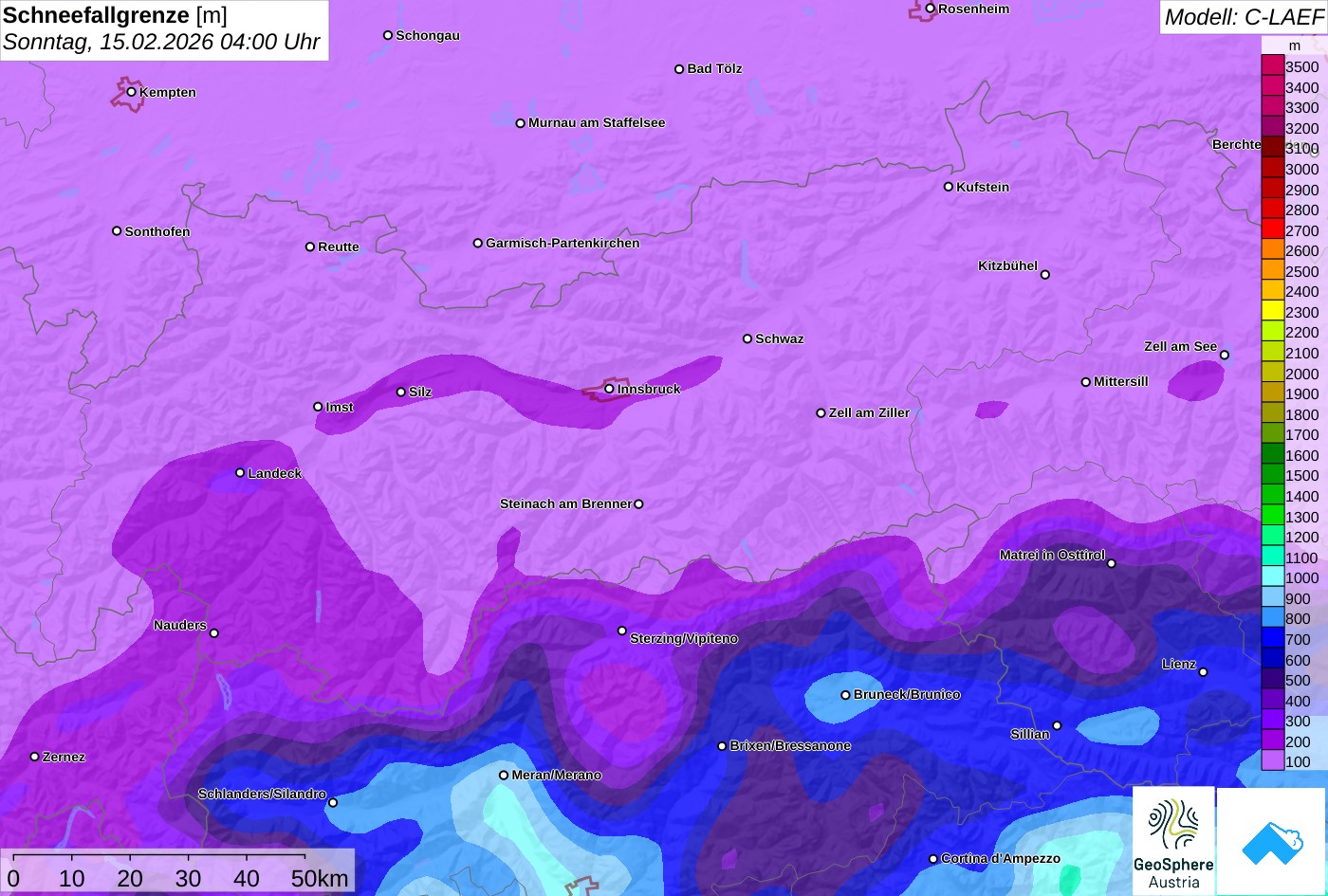Viewport: 1328px width, 896px height.
Task: Click the legend unit 'm' header
Action: [x=1294, y=45]
